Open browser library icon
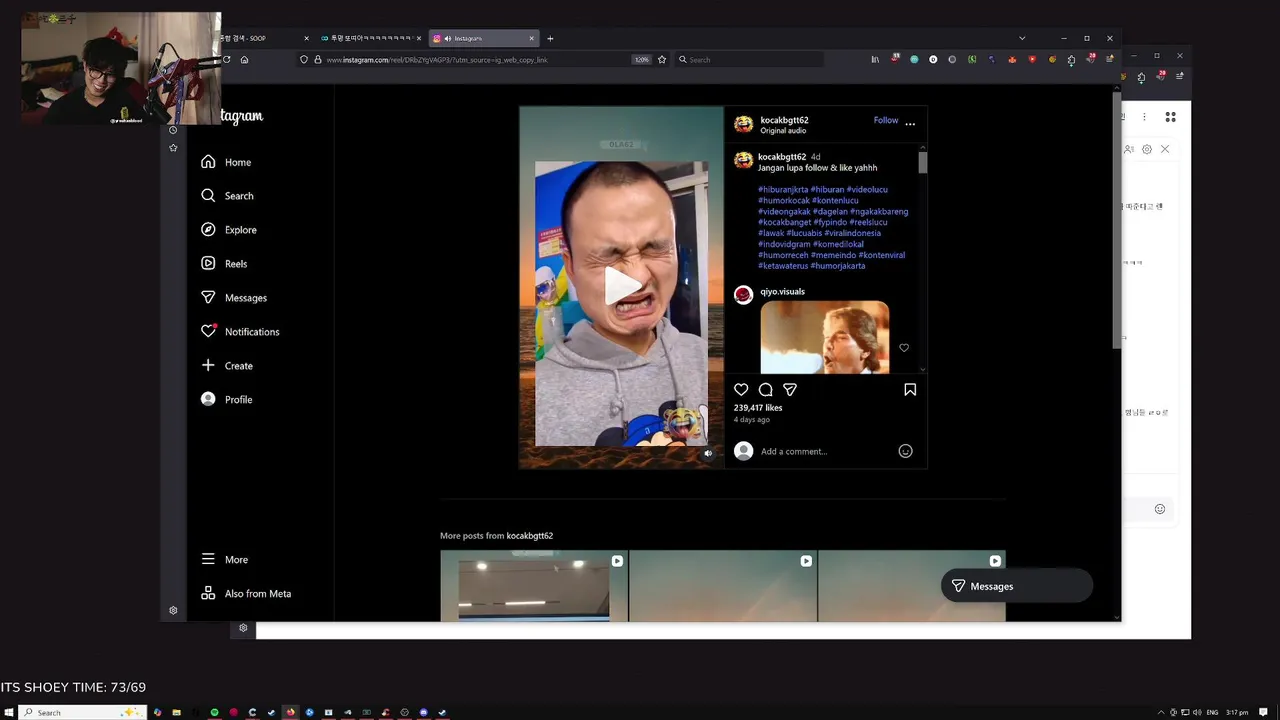This screenshot has height=720, width=1280. pos(875,60)
